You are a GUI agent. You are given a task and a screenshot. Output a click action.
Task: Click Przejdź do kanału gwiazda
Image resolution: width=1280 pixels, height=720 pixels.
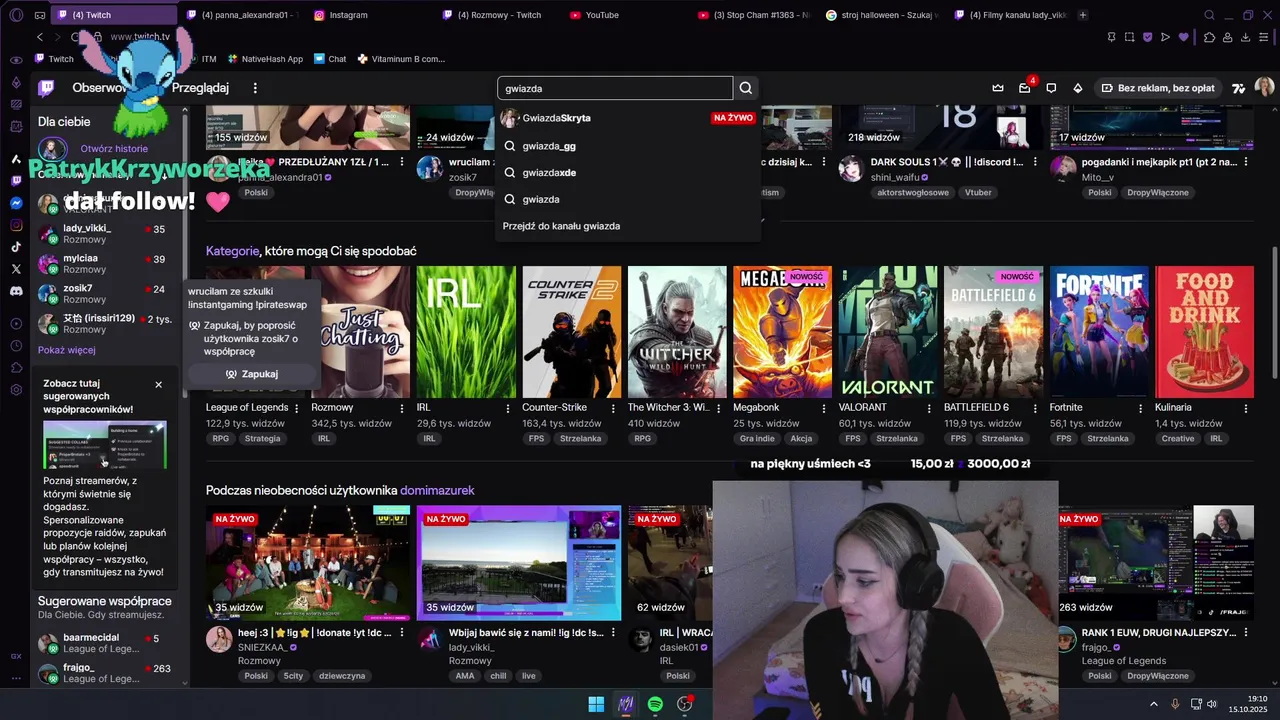coord(561,226)
